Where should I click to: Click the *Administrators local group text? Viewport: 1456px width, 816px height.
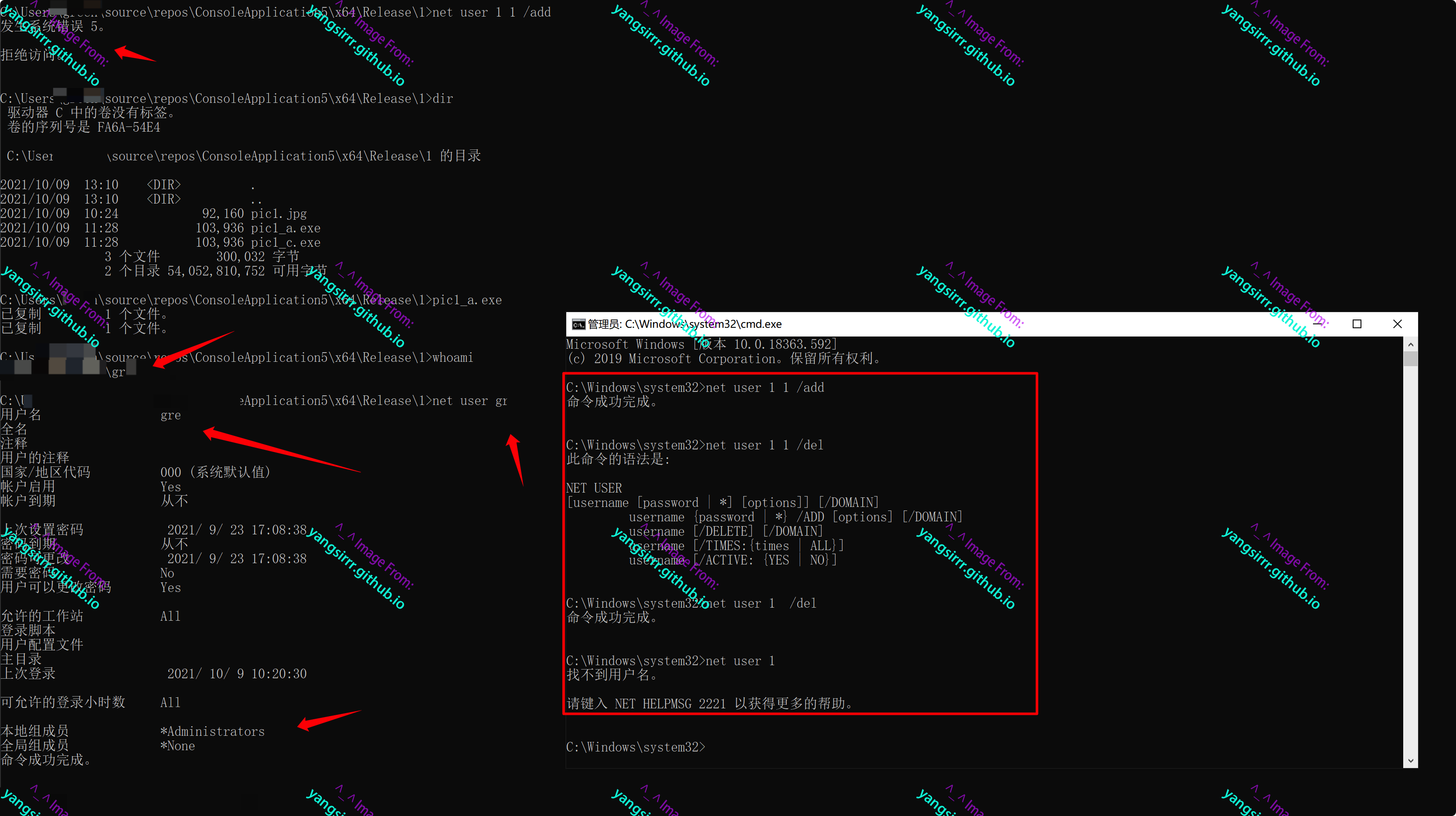213,731
